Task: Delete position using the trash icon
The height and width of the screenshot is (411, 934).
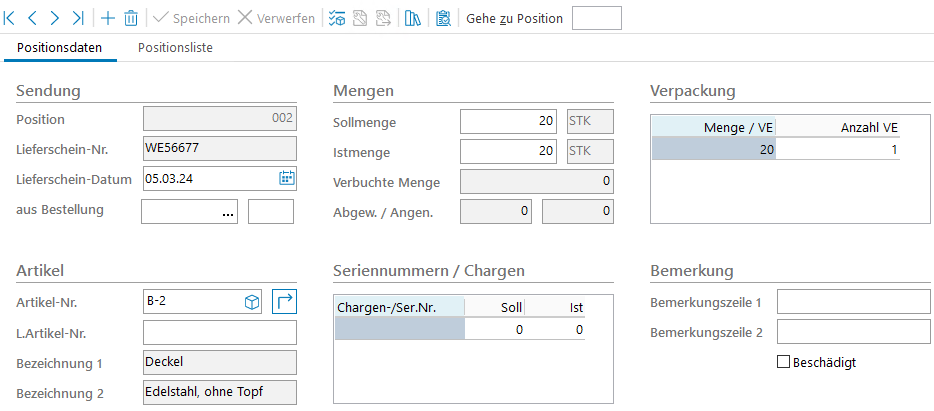Action: point(131,18)
